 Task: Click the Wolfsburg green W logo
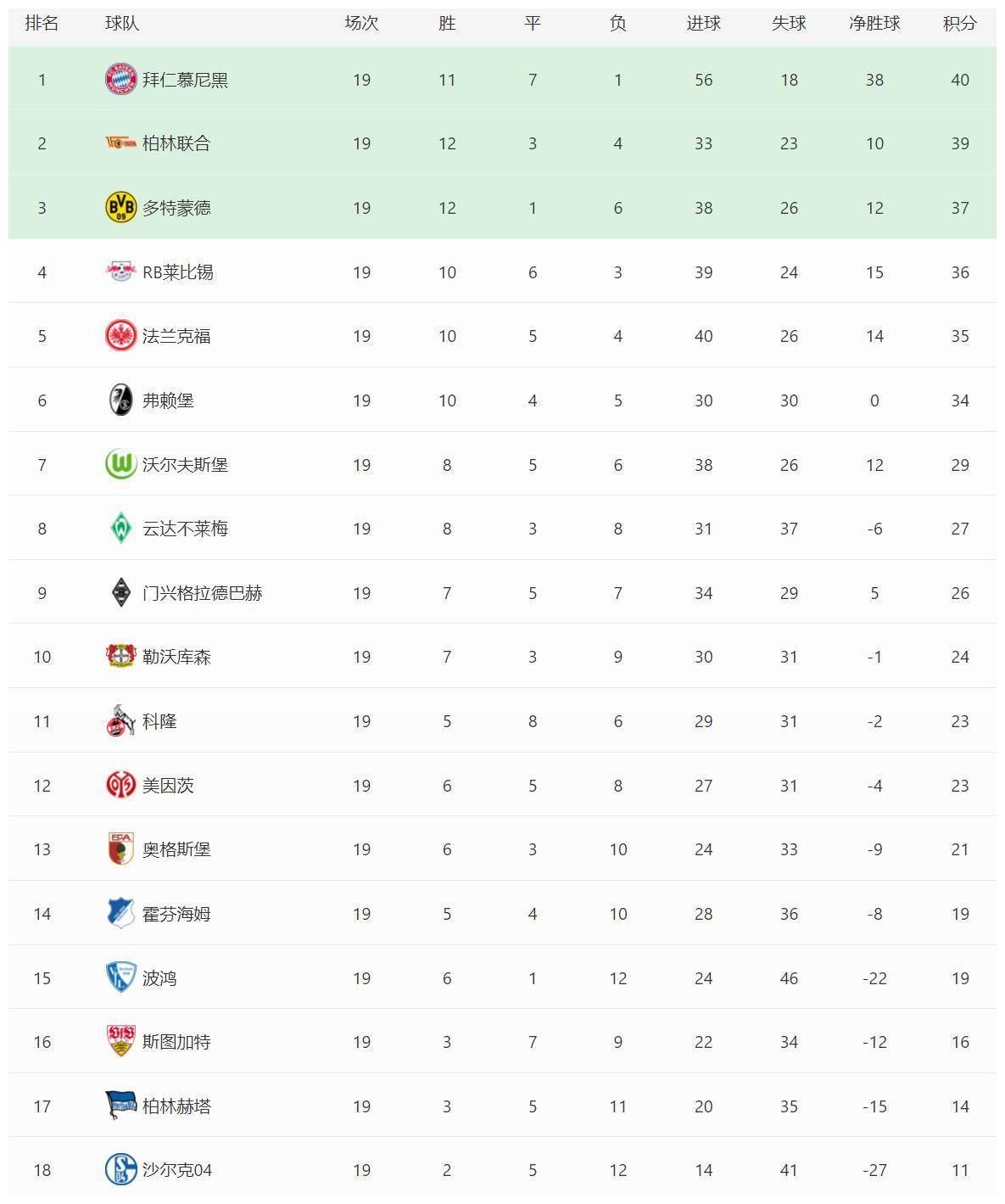coord(120,464)
